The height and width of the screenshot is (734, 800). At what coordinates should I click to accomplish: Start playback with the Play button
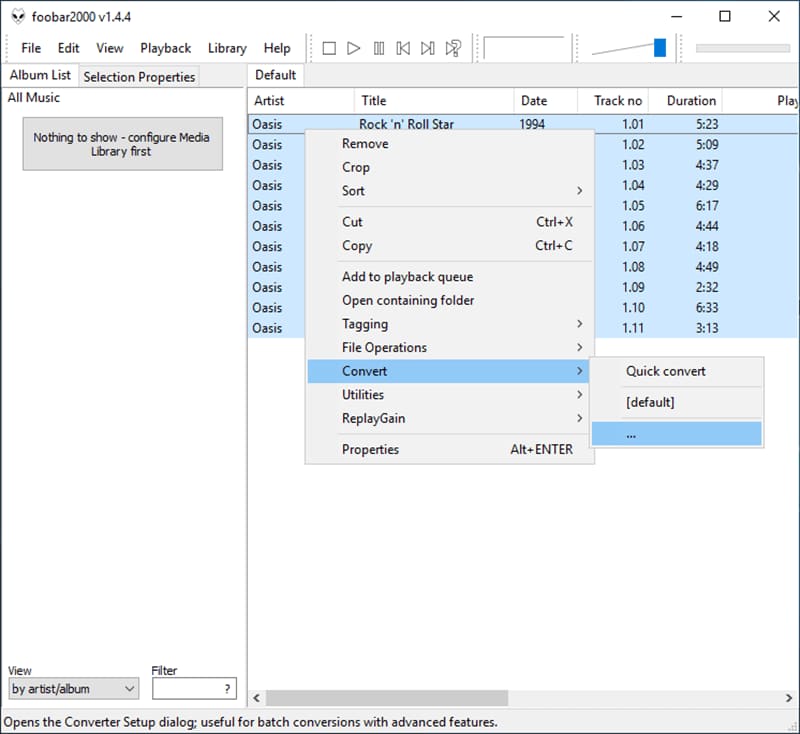pos(354,48)
